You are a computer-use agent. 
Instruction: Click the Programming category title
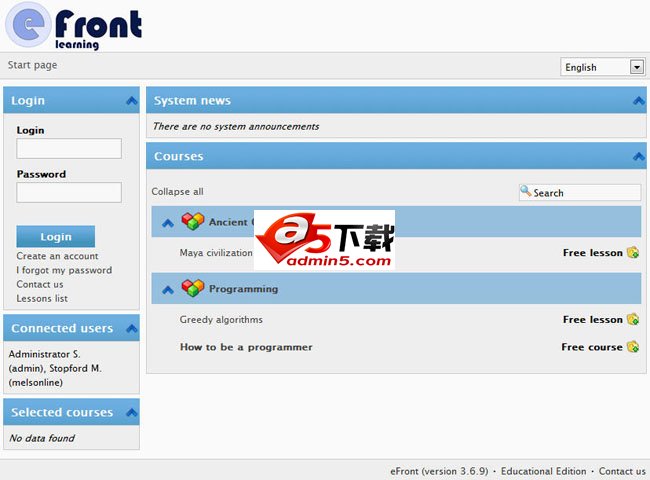click(x=243, y=289)
